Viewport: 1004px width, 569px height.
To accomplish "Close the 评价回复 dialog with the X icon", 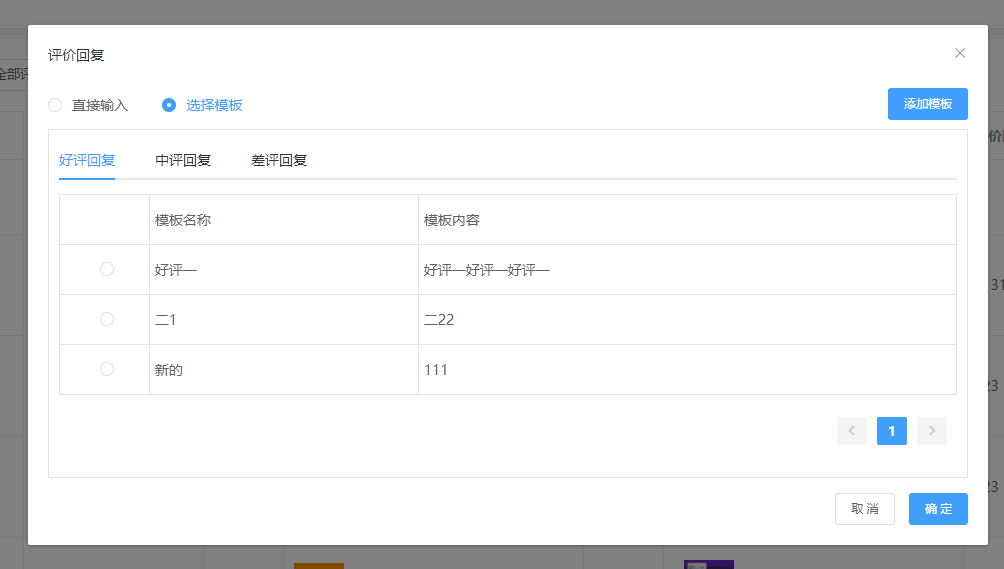I will coord(960,53).
